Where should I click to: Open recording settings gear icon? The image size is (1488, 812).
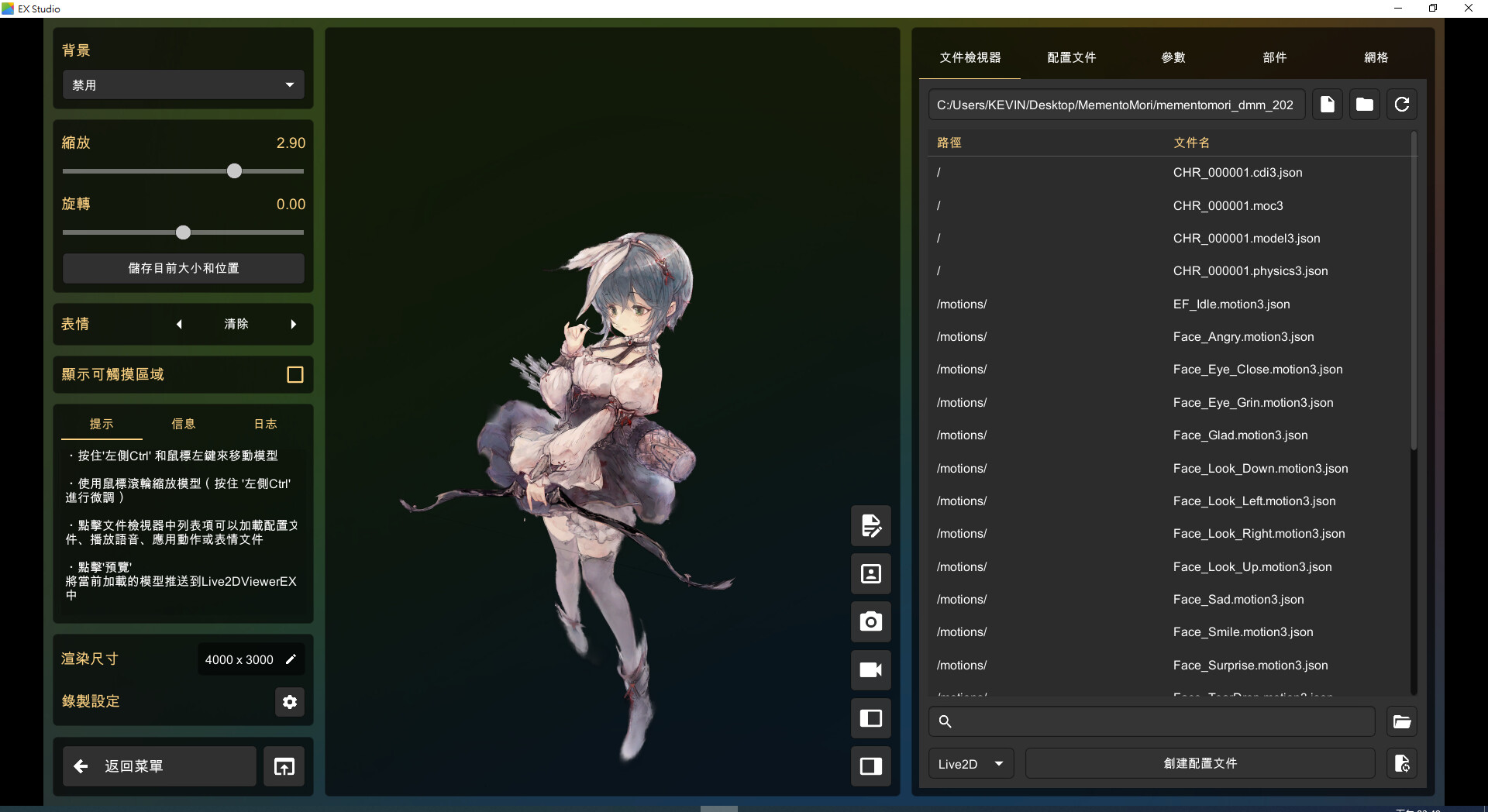click(x=290, y=702)
